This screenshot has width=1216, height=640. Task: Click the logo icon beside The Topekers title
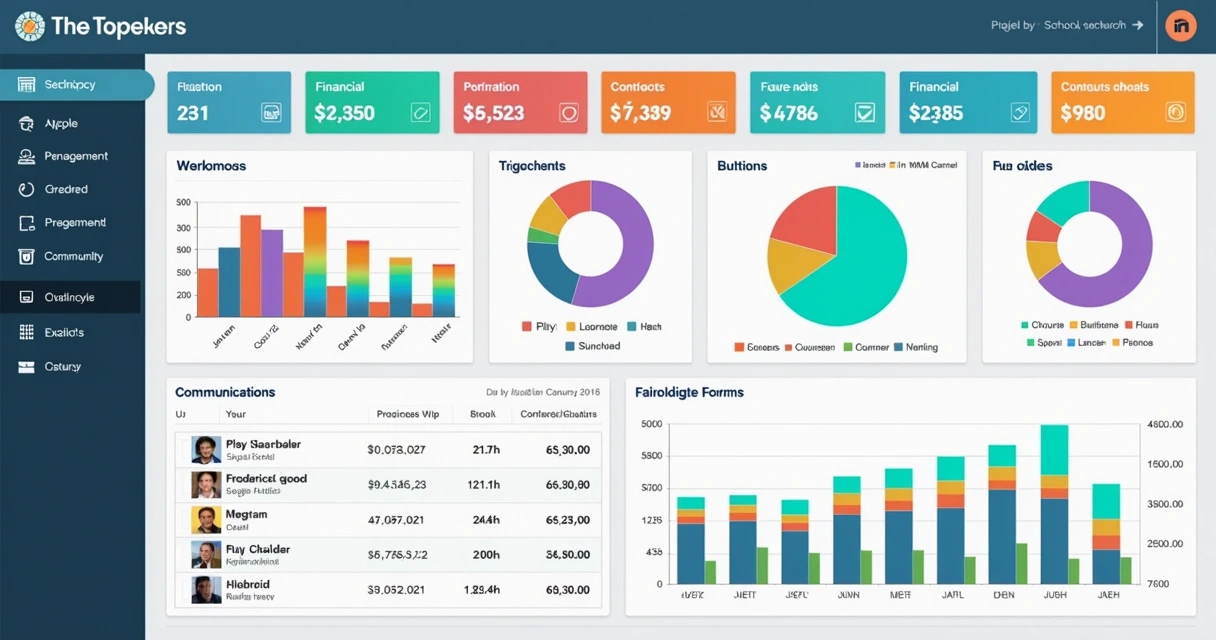tap(28, 25)
